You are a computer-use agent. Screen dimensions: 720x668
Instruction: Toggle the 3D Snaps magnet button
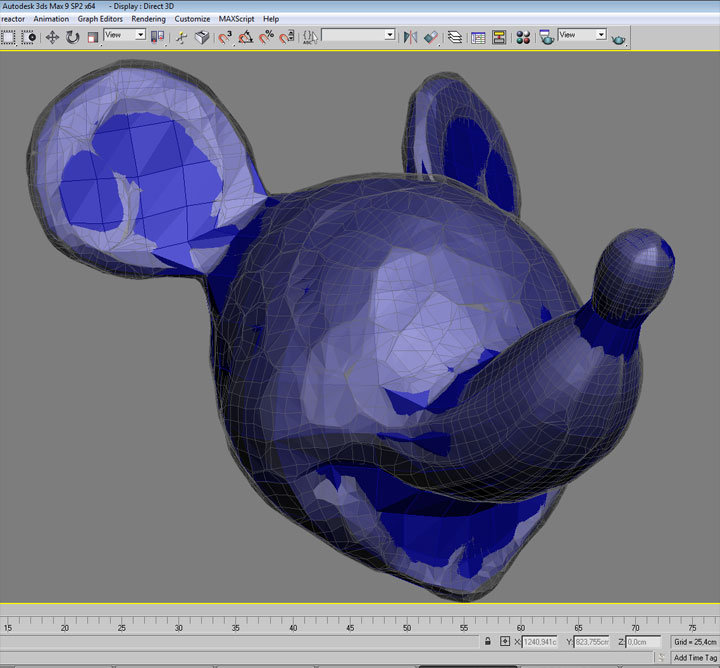pos(225,37)
